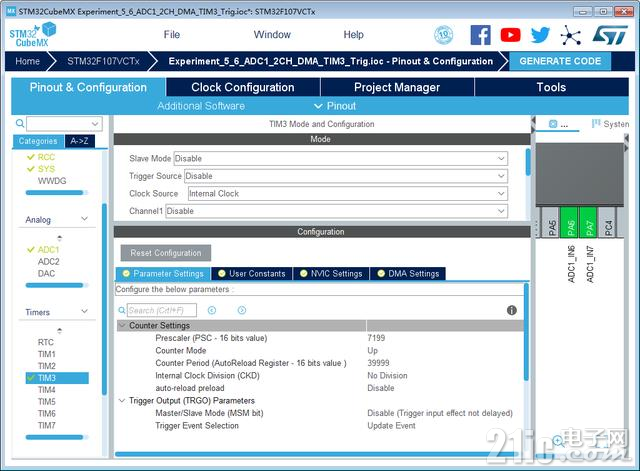Viewport: 640px width, 471px height.
Task: Select the green PA7 pin
Action: point(589,222)
